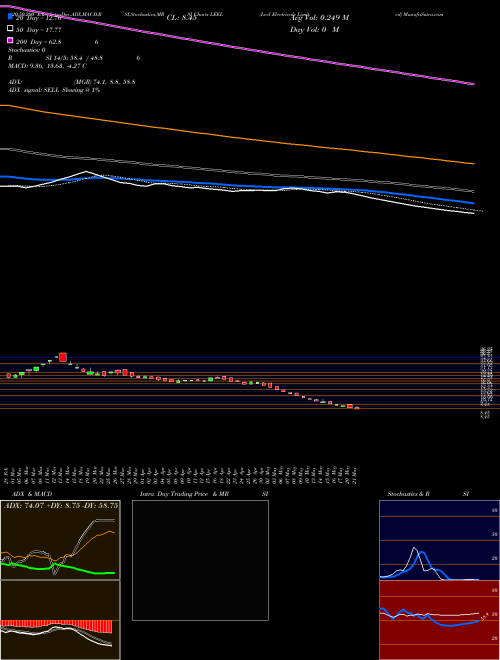Open the empty Intra Day Trading Price panel
Image resolution: width=500 pixels, height=660 pixels.
[x=200, y=560]
